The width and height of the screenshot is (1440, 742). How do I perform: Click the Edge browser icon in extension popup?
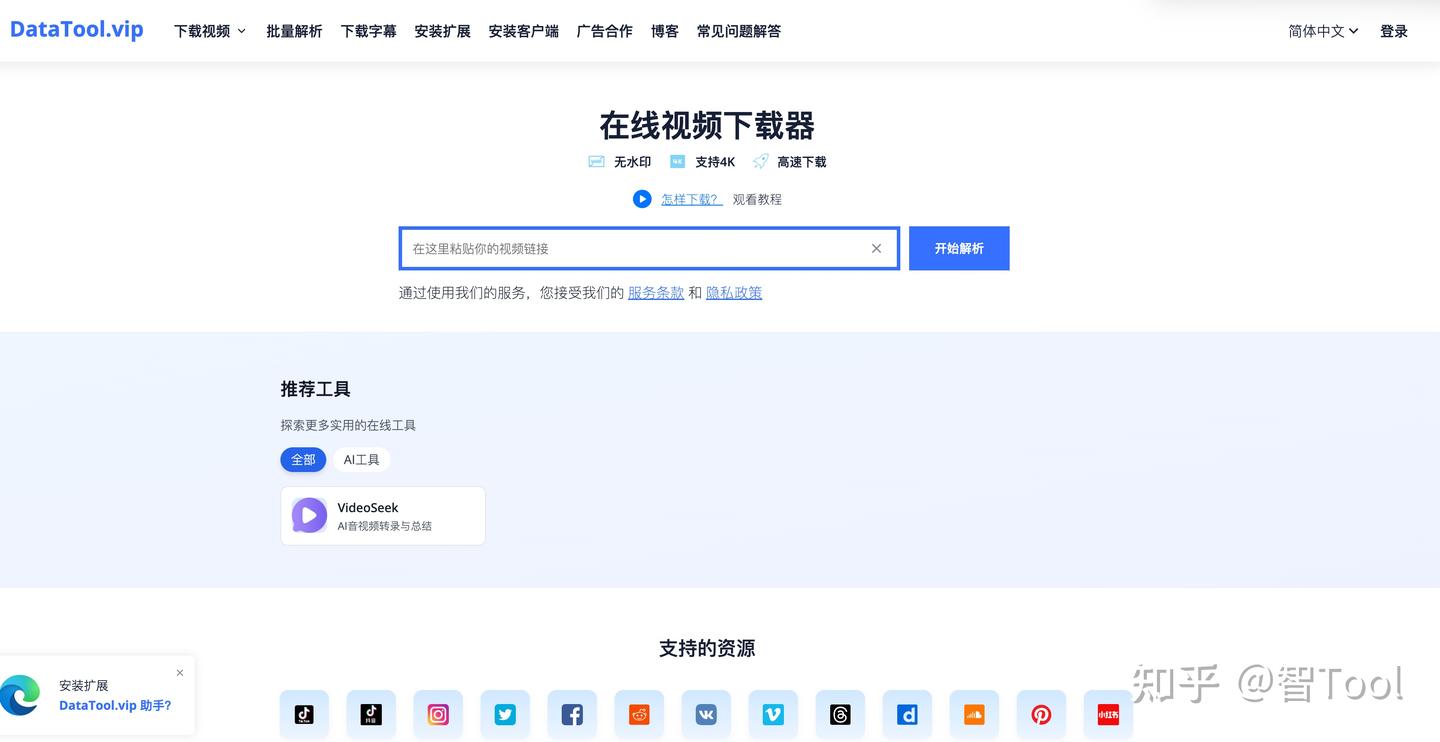click(20, 695)
